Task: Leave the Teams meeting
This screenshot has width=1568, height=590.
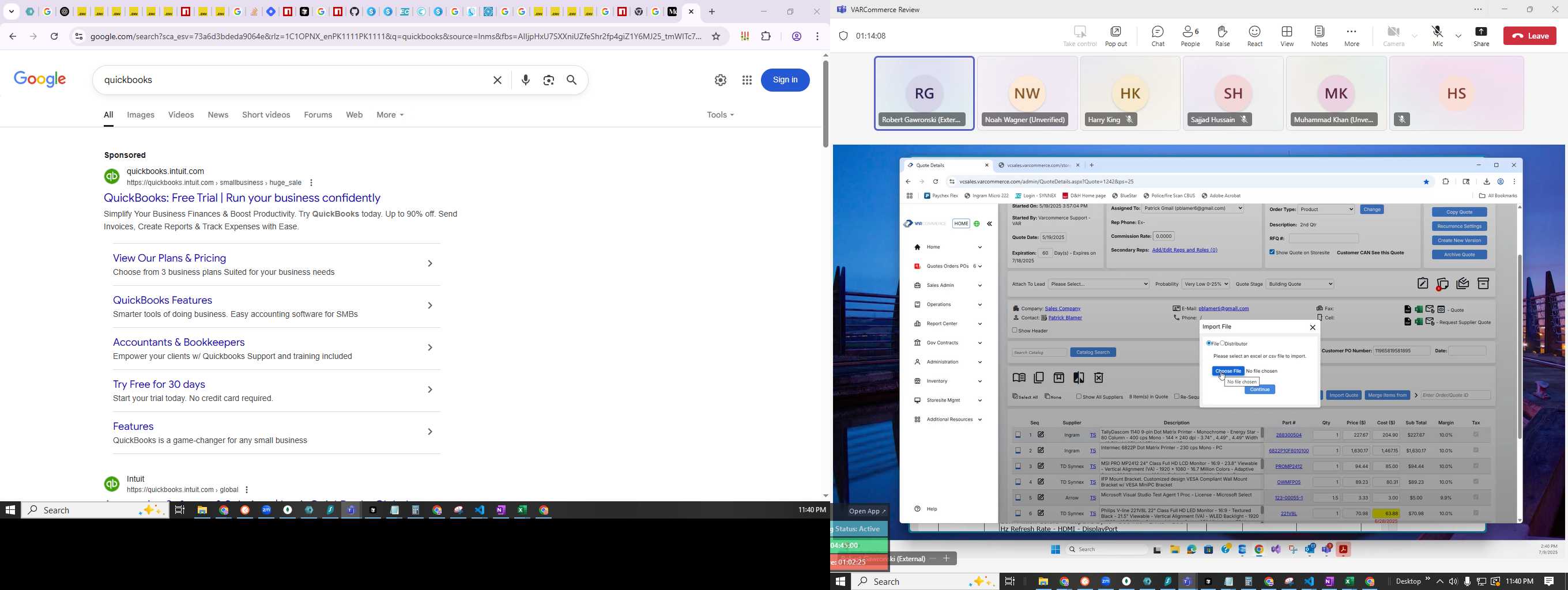Action: tap(1529, 36)
